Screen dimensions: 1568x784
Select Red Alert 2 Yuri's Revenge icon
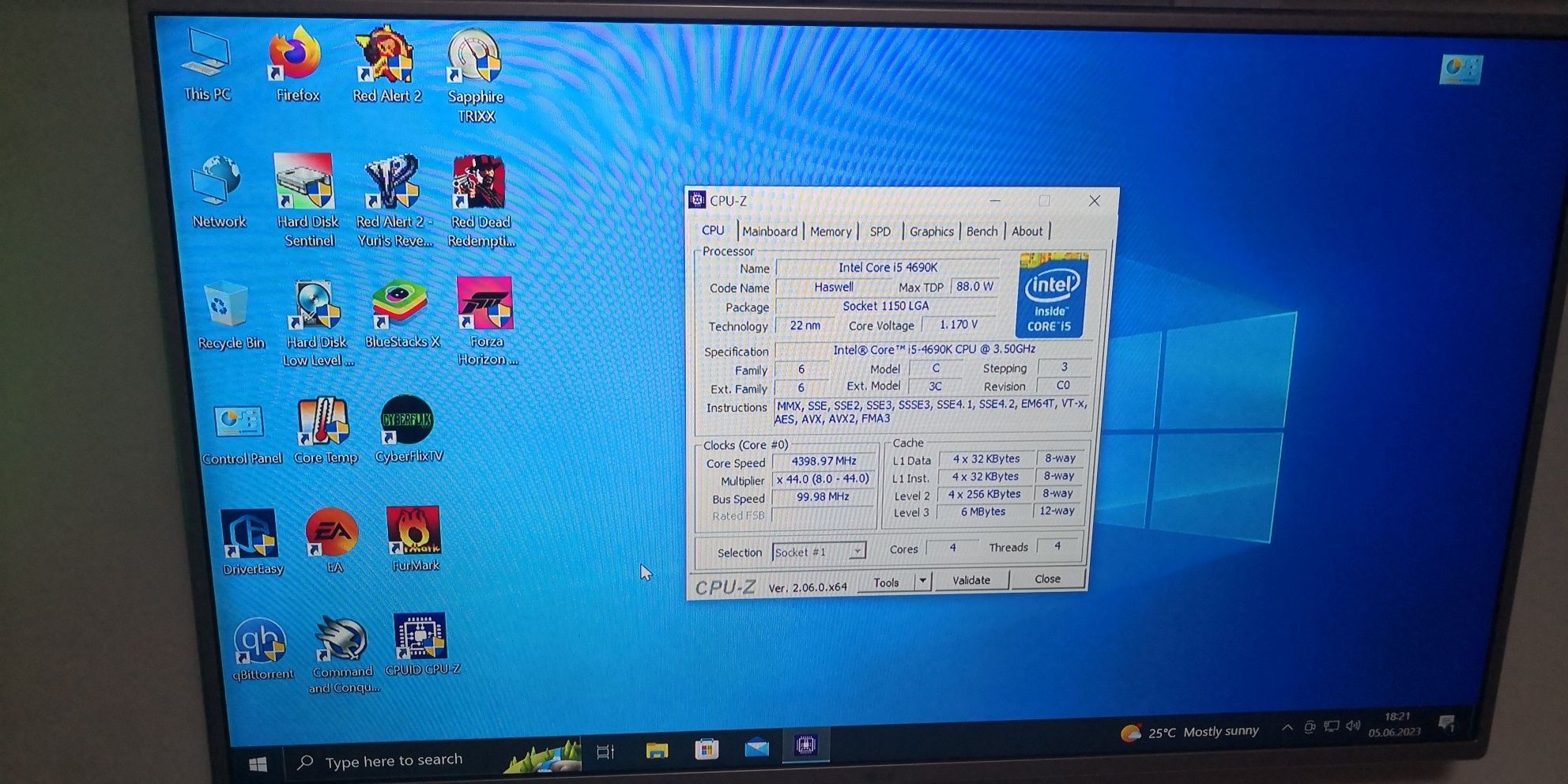click(394, 202)
